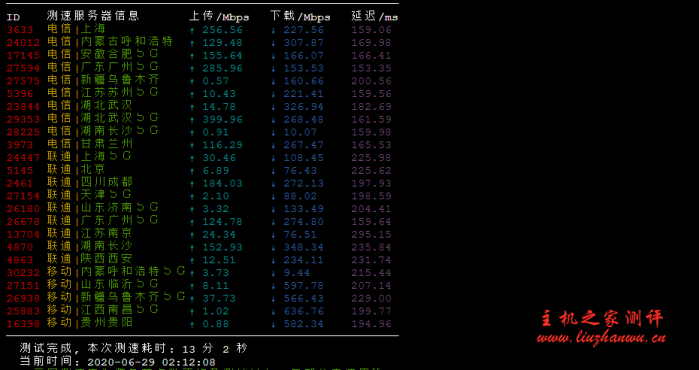The image size is (699, 370).
Task: Click server name "江苏南京"
Action: (x=107, y=233)
